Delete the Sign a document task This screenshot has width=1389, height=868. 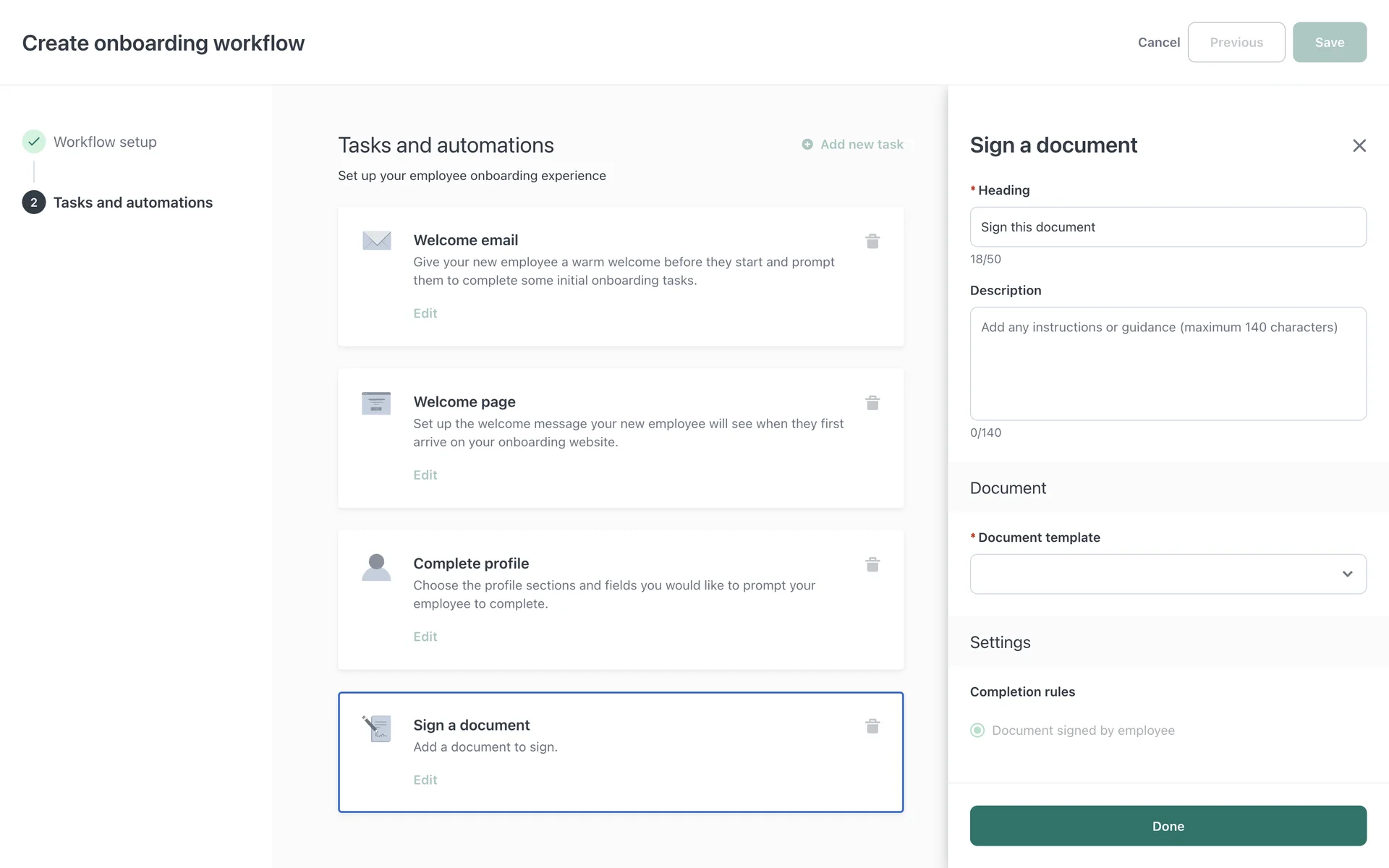[x=872, y=726]
